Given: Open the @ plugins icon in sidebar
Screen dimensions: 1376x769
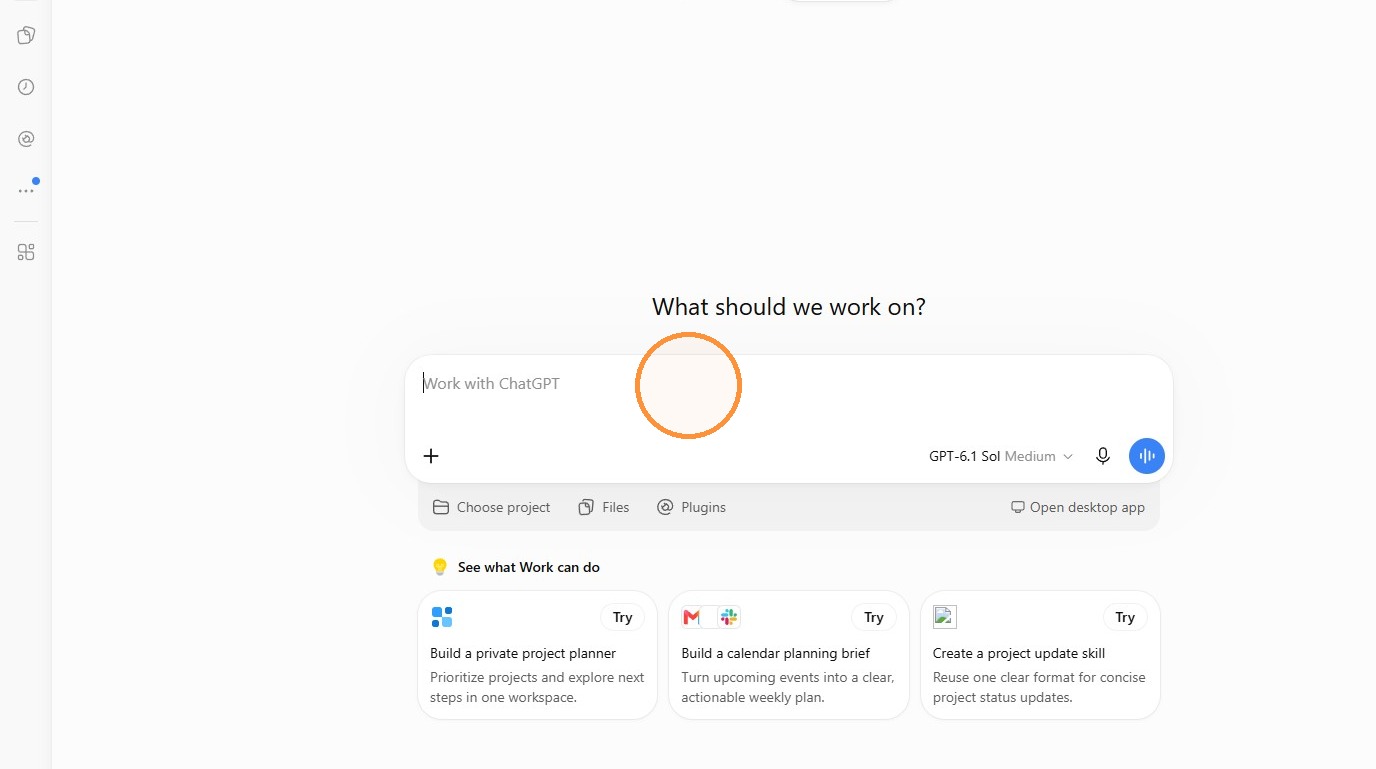Looking at the screenshot, I should (26, 139).
